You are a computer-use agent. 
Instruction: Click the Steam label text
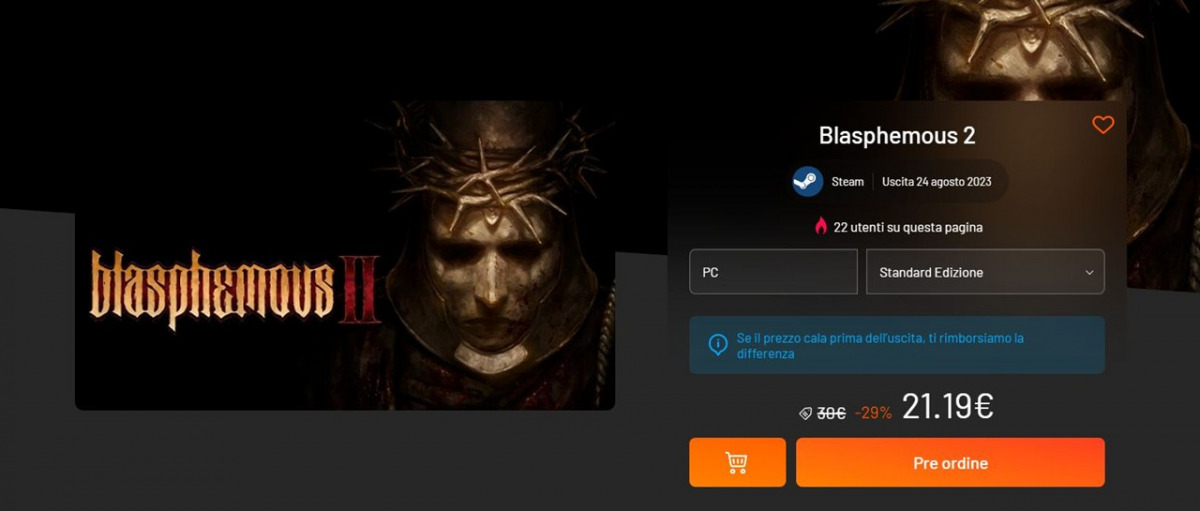(848, 182)
